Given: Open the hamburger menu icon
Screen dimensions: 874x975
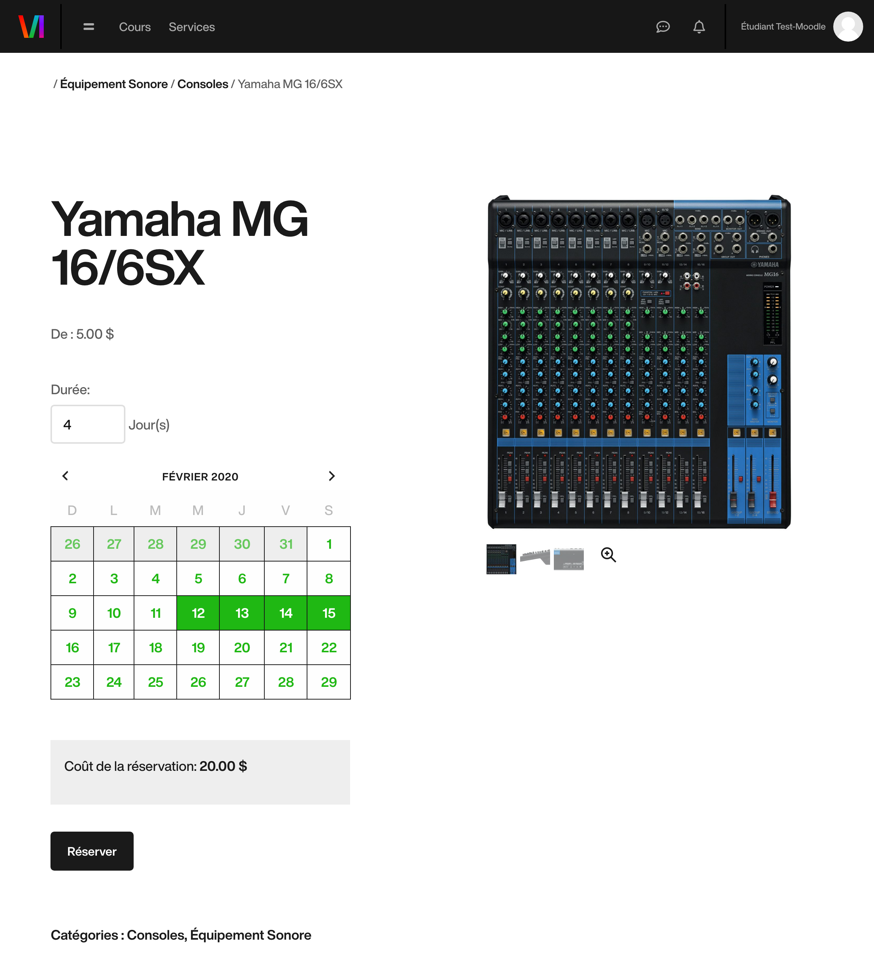Looking at the screenshot, I should (x=89, y=27).
